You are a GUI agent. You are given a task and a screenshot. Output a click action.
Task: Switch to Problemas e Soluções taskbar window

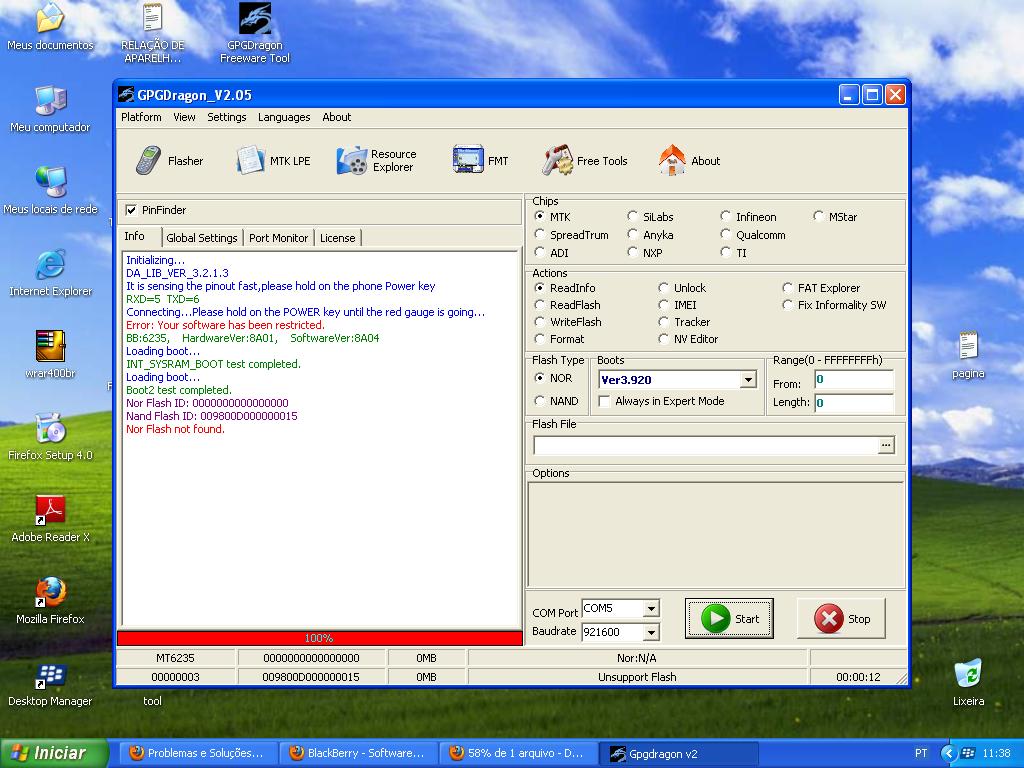tap(198, 753)
